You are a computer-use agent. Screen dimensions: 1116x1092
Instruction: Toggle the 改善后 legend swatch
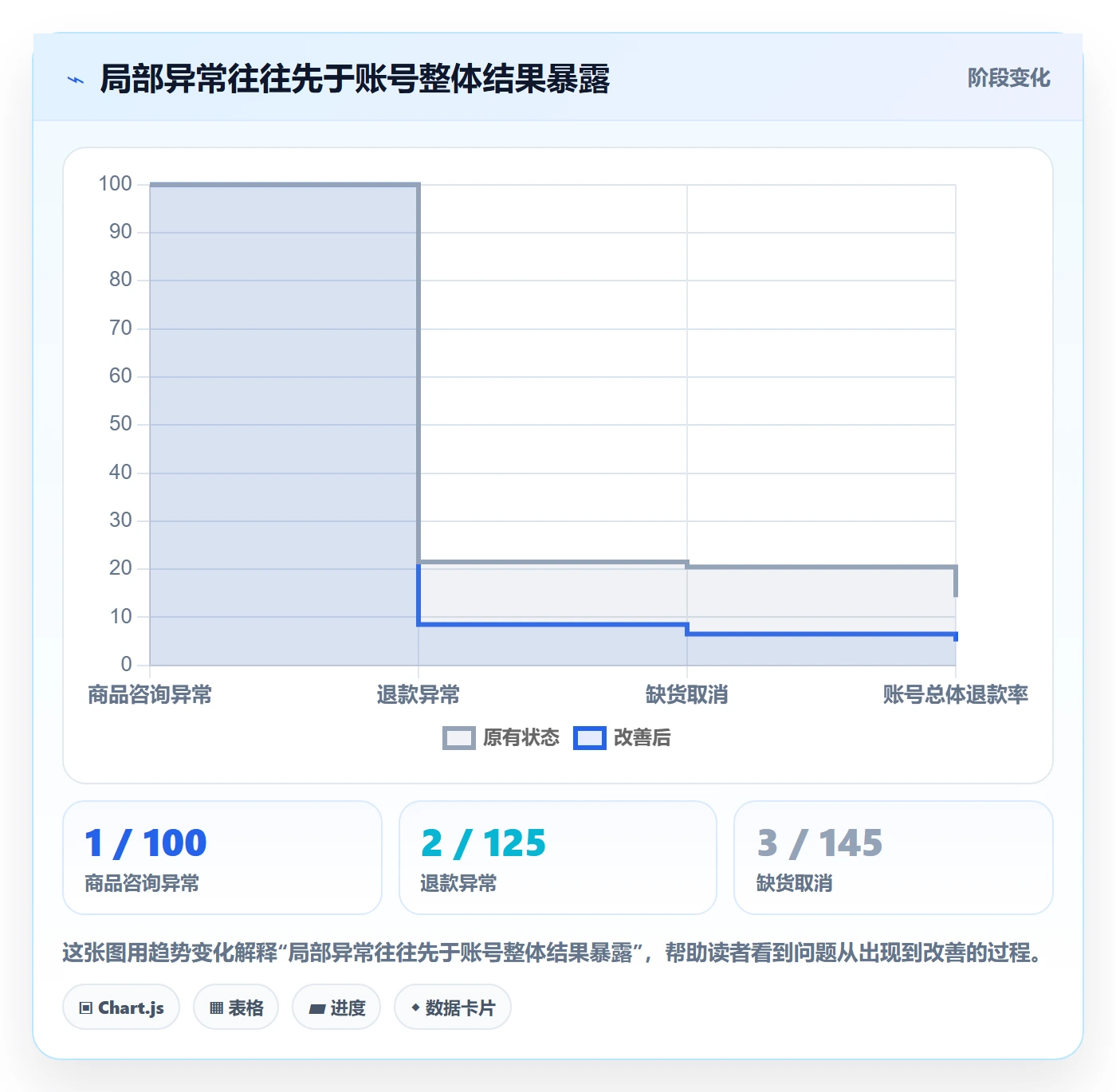[590, 738]
